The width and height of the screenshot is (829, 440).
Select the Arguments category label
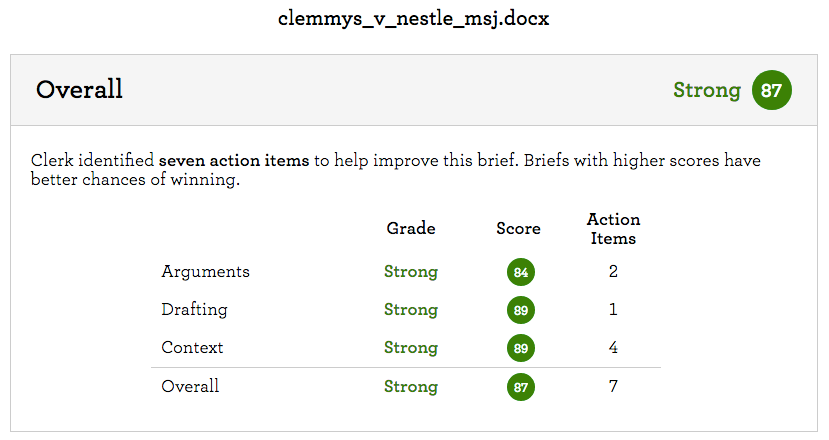[x=205, y=272]
